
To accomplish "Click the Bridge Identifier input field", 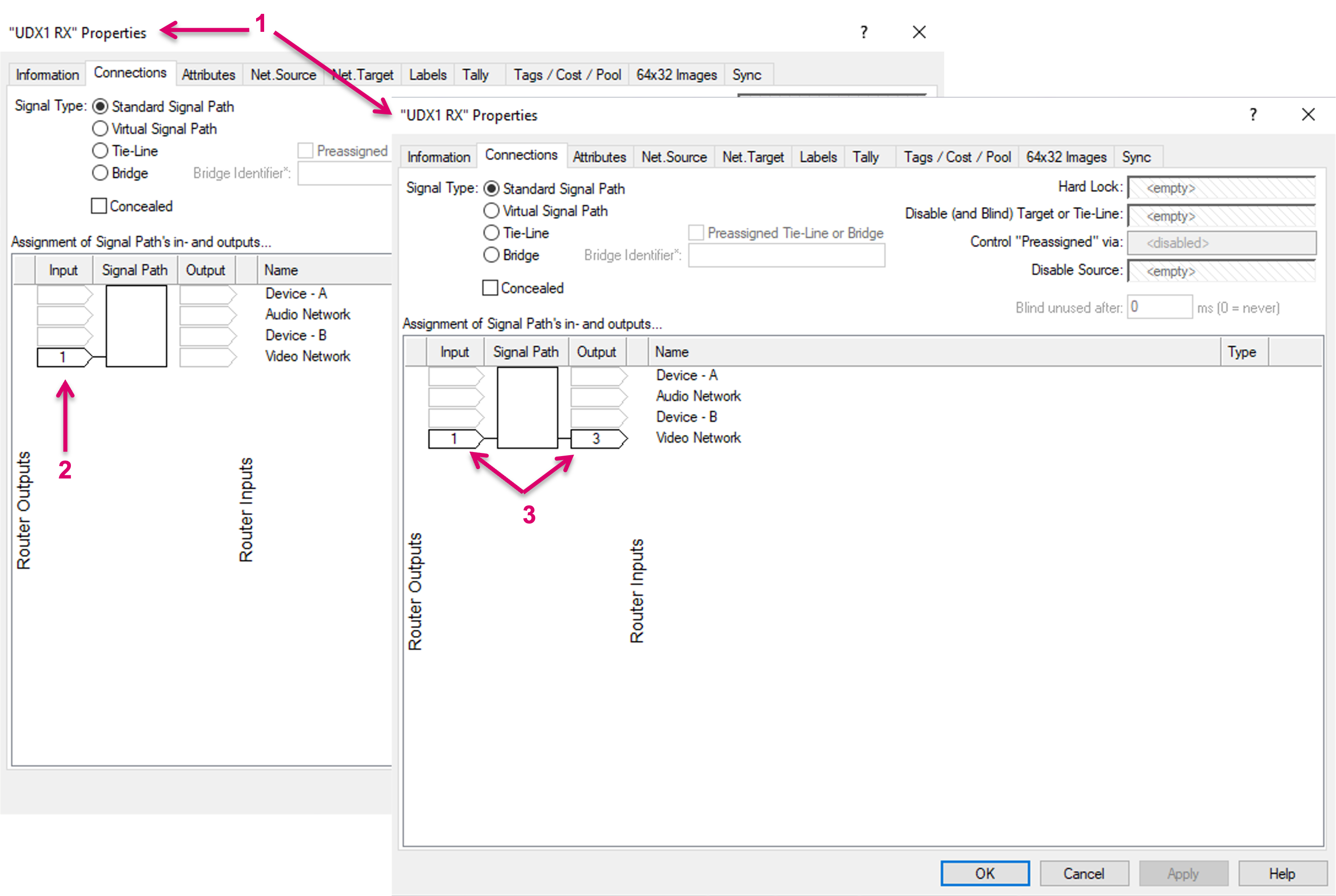I will pos(786,256).
